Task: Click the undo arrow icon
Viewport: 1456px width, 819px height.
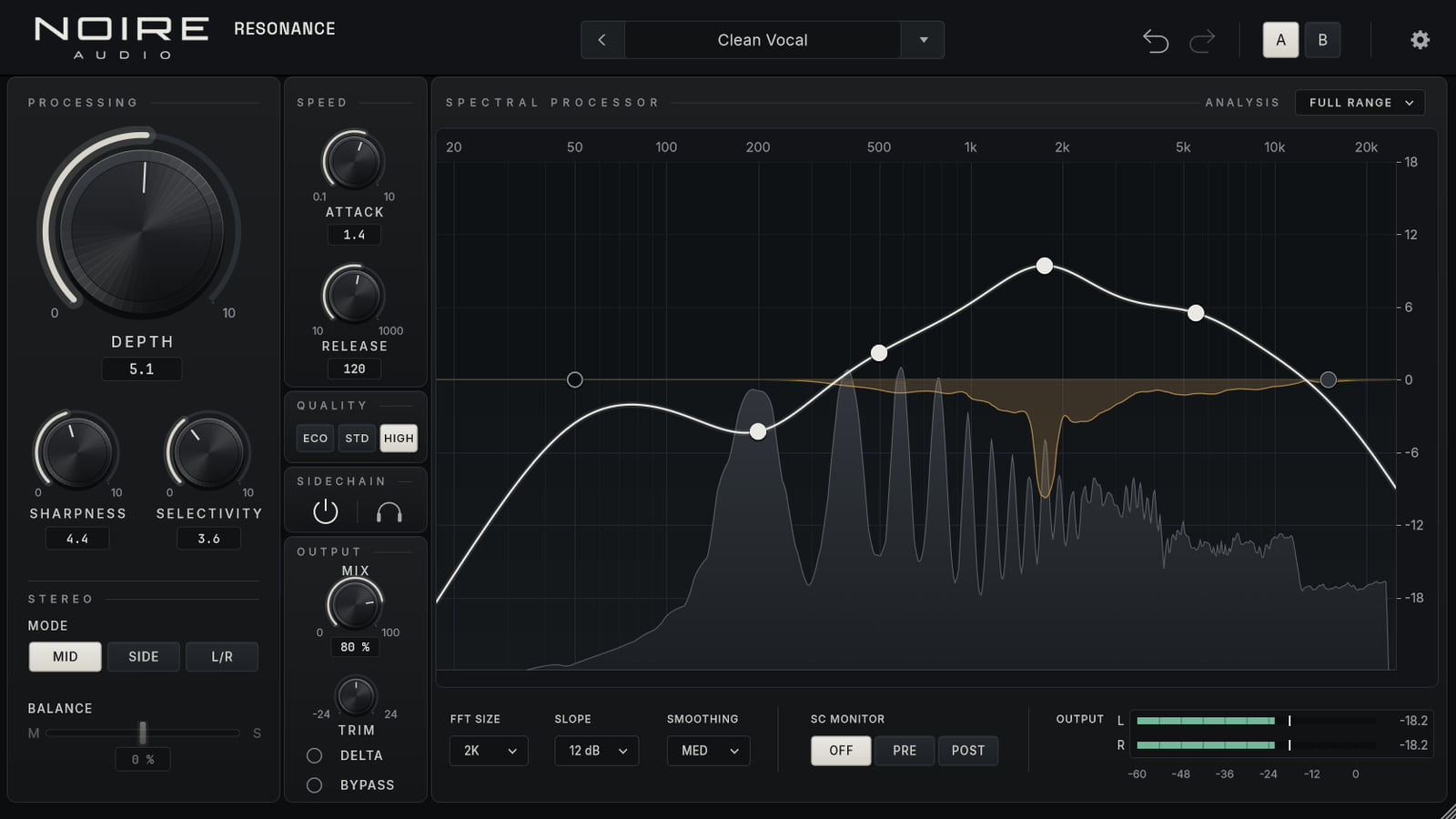Action: point(1156,41)
